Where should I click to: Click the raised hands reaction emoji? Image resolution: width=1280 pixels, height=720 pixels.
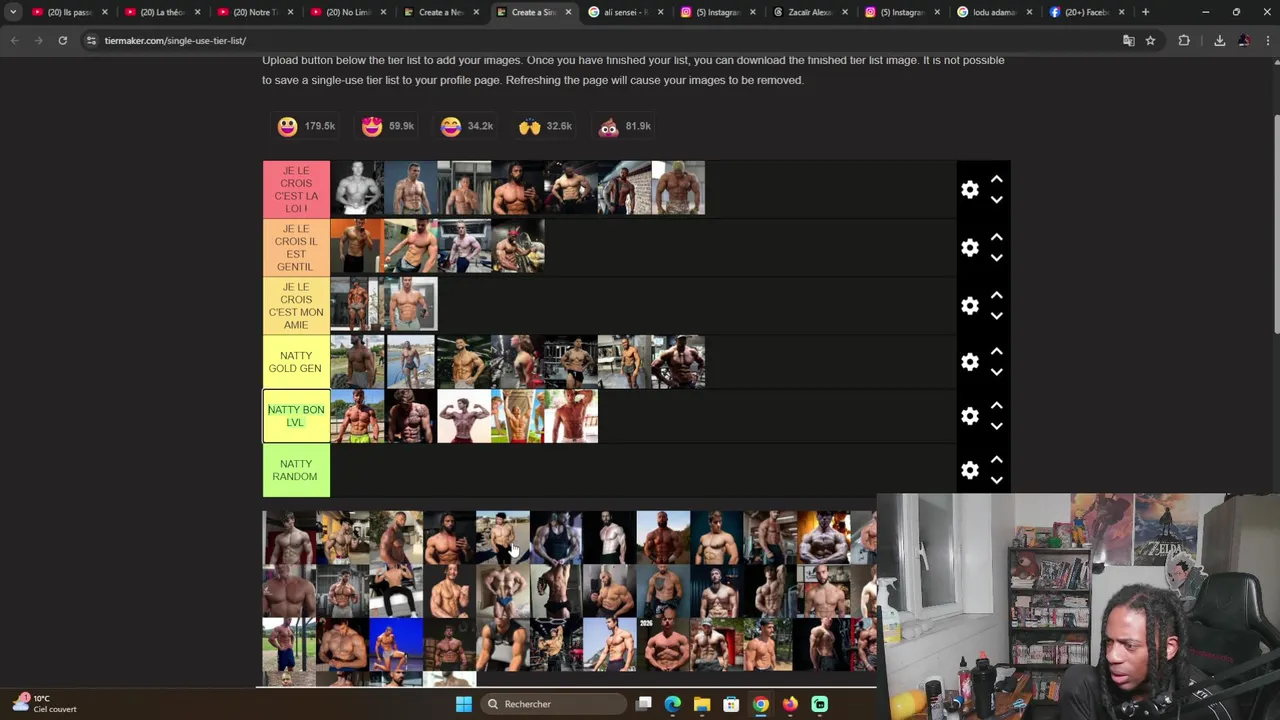[x=530, y=126]
